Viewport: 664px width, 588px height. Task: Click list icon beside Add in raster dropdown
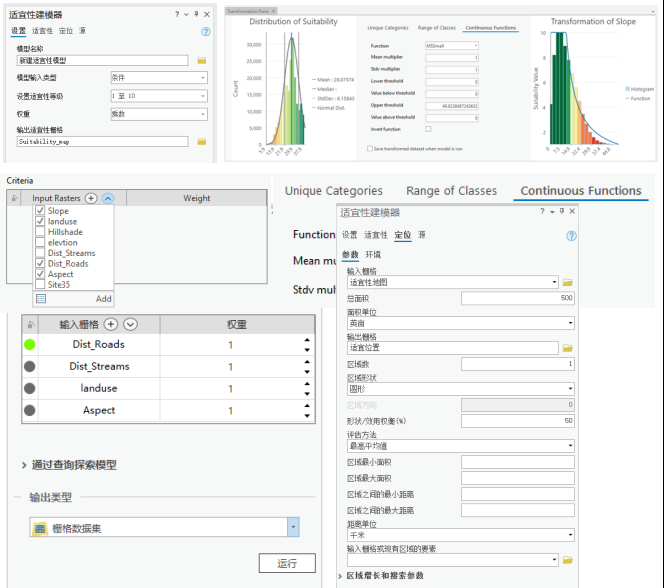click(41, 299)
